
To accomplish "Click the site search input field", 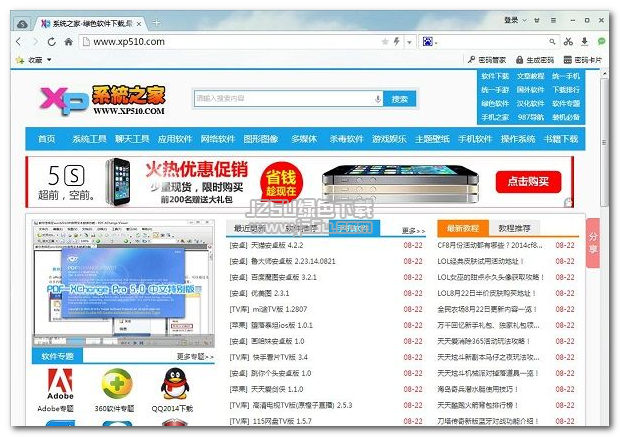I will tap(284, 99).
